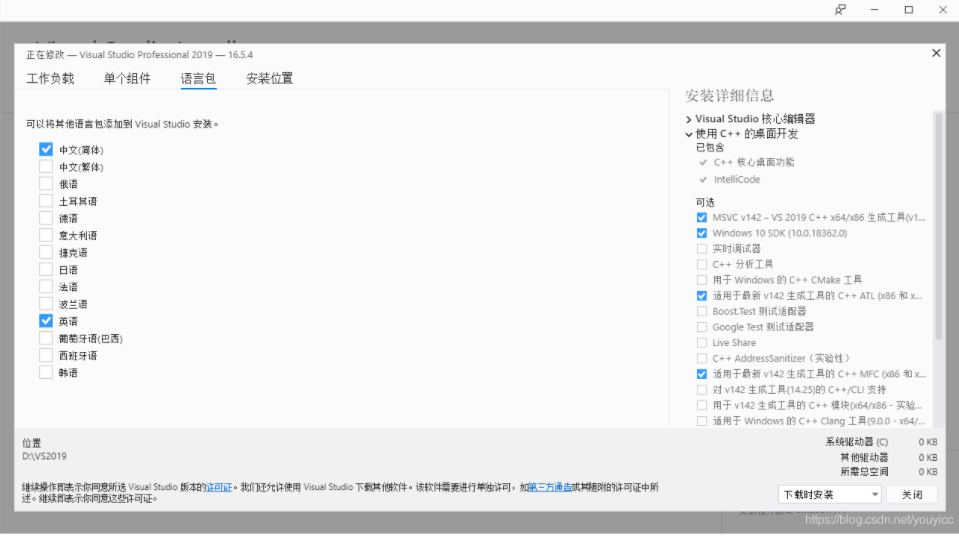Enable C++ AddressSanitizer（实验性）
This screenshot has height=538, width=959.
(x=702, y=358)
